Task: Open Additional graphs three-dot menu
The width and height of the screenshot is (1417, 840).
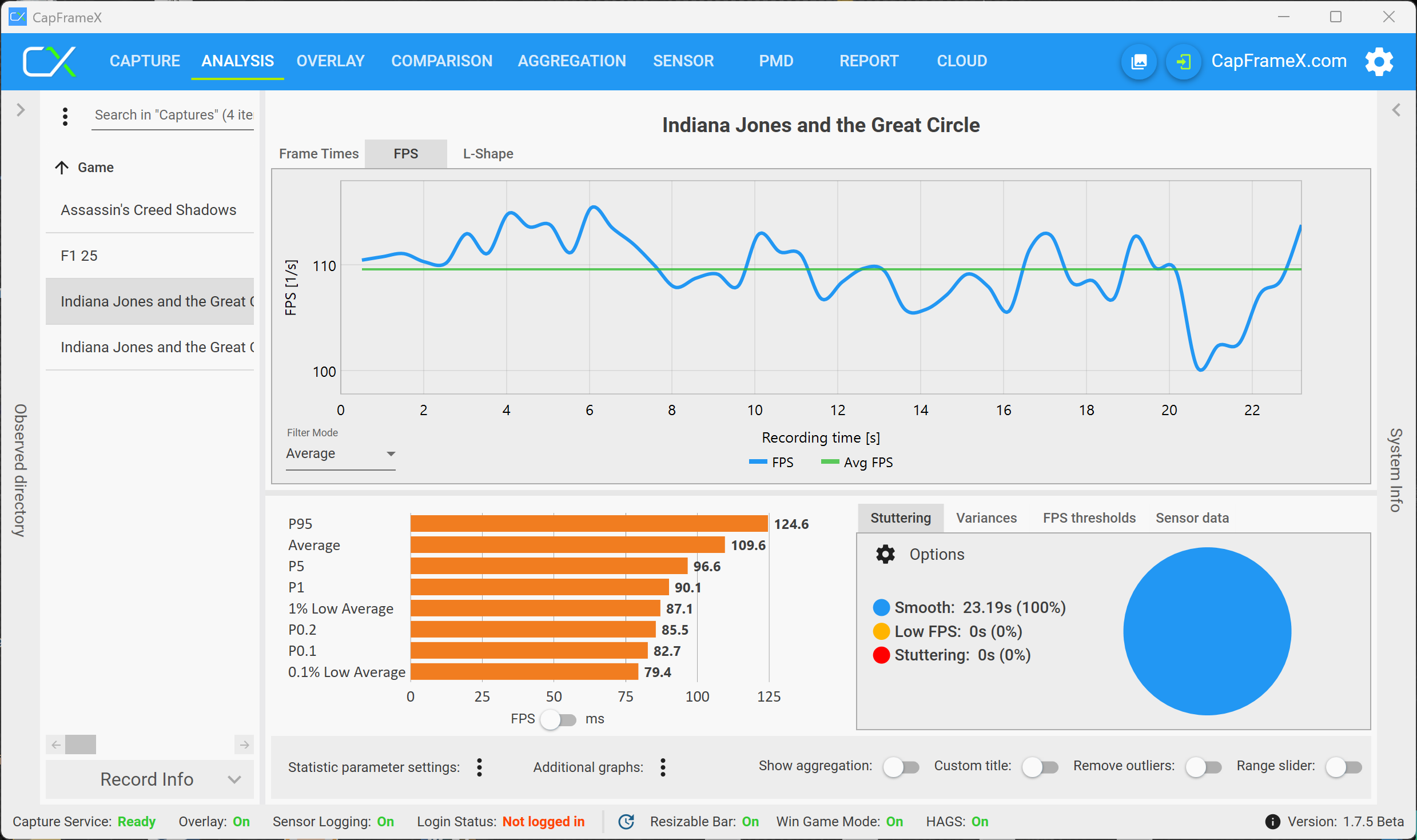Action: (x=663, y=767)
